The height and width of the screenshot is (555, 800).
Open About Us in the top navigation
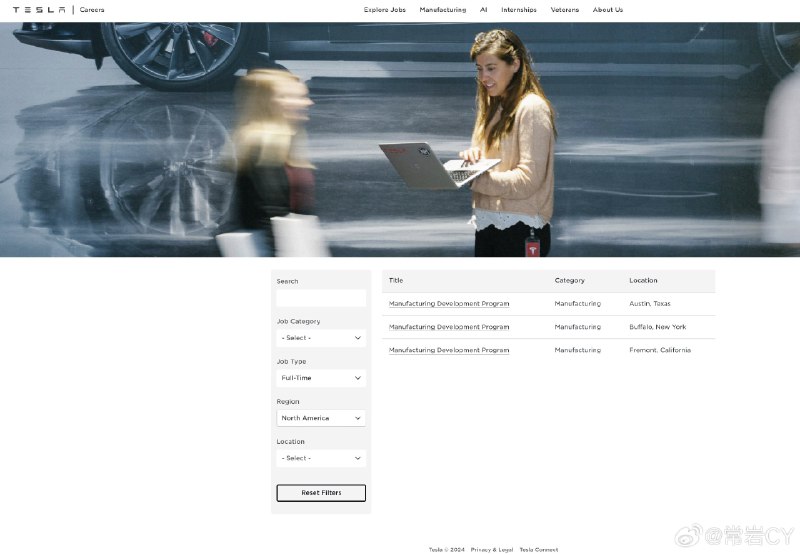[608, 10]
